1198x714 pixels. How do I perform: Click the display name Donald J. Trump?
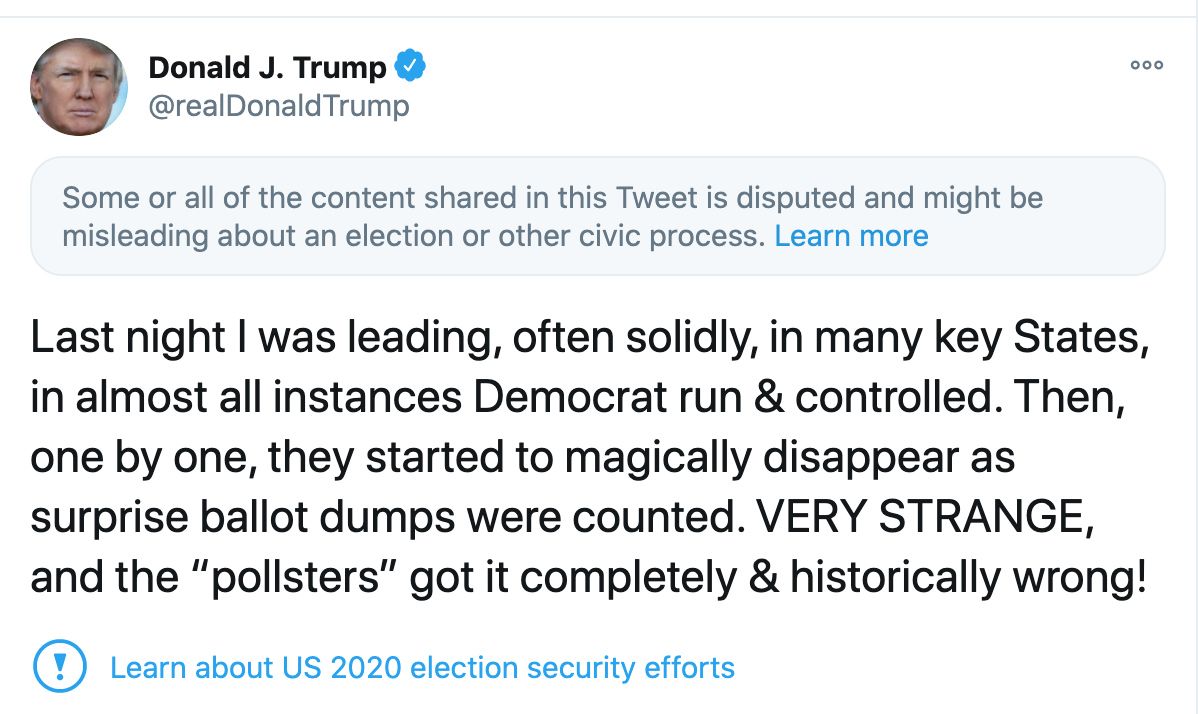click(x=267, y=68)
